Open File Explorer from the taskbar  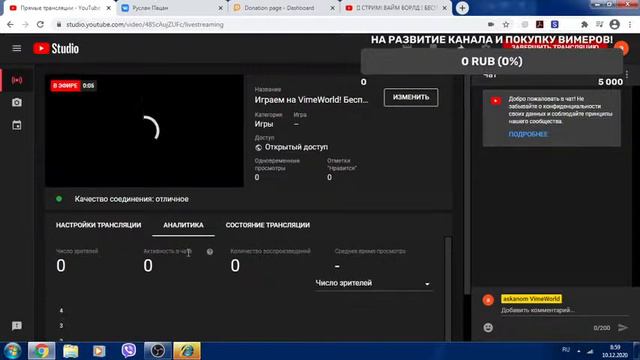[71, 351]
